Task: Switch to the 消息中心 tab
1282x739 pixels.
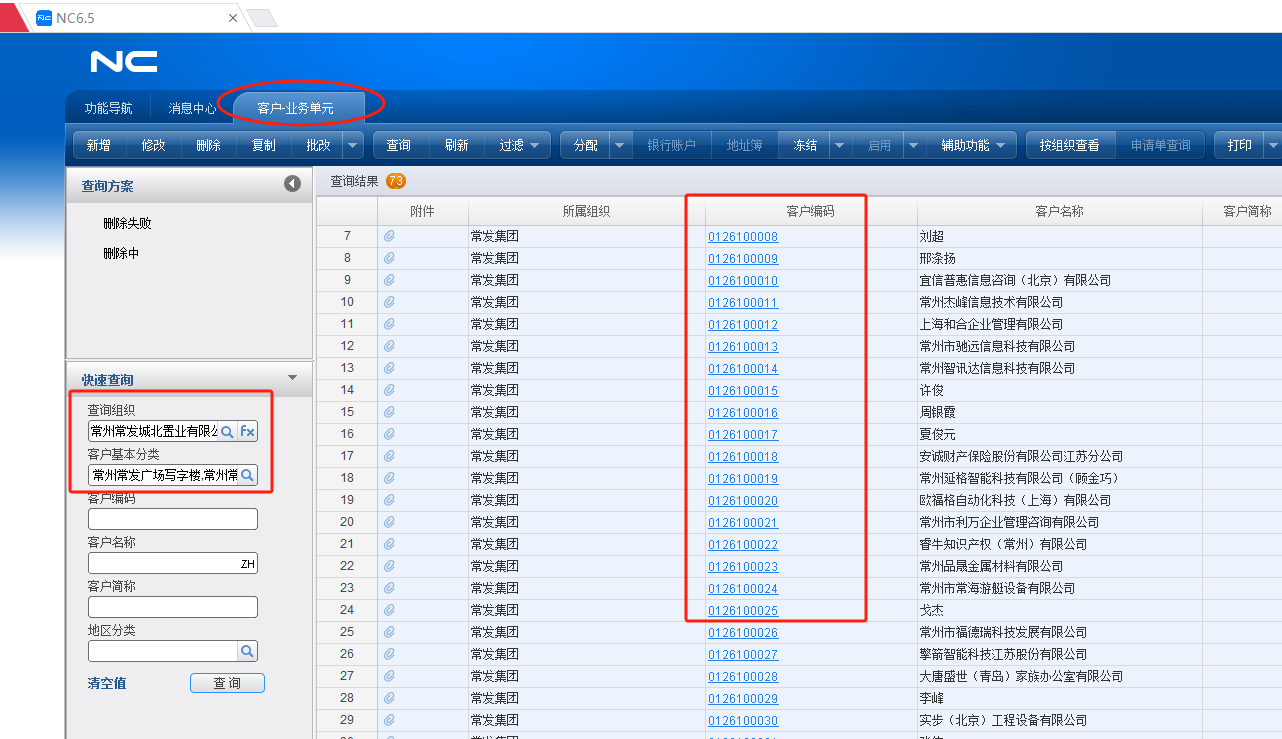Action: tap(192, 108)
